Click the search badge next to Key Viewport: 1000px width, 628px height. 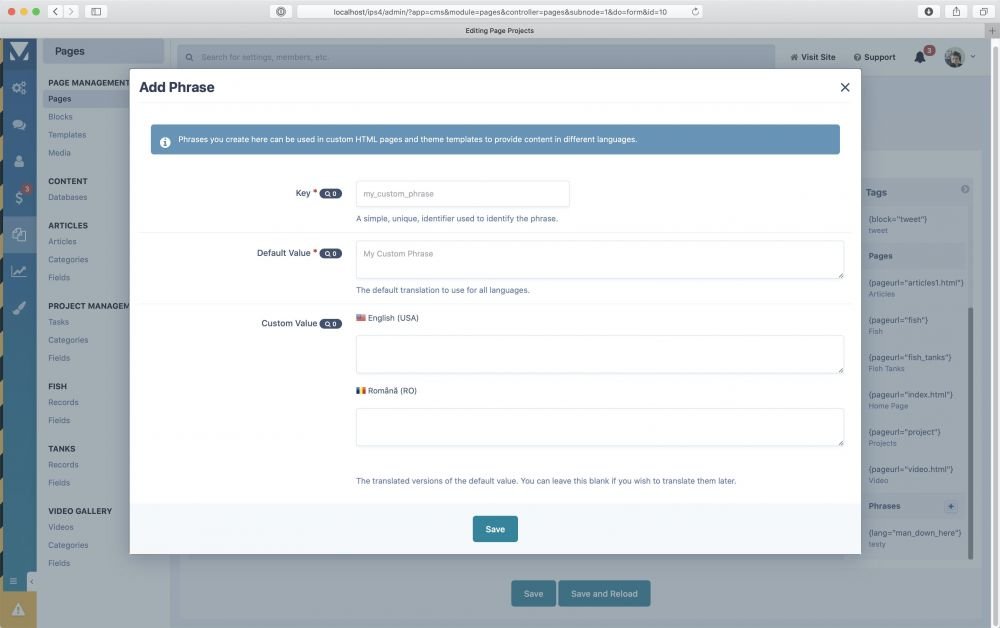click(x=331, y=194)
